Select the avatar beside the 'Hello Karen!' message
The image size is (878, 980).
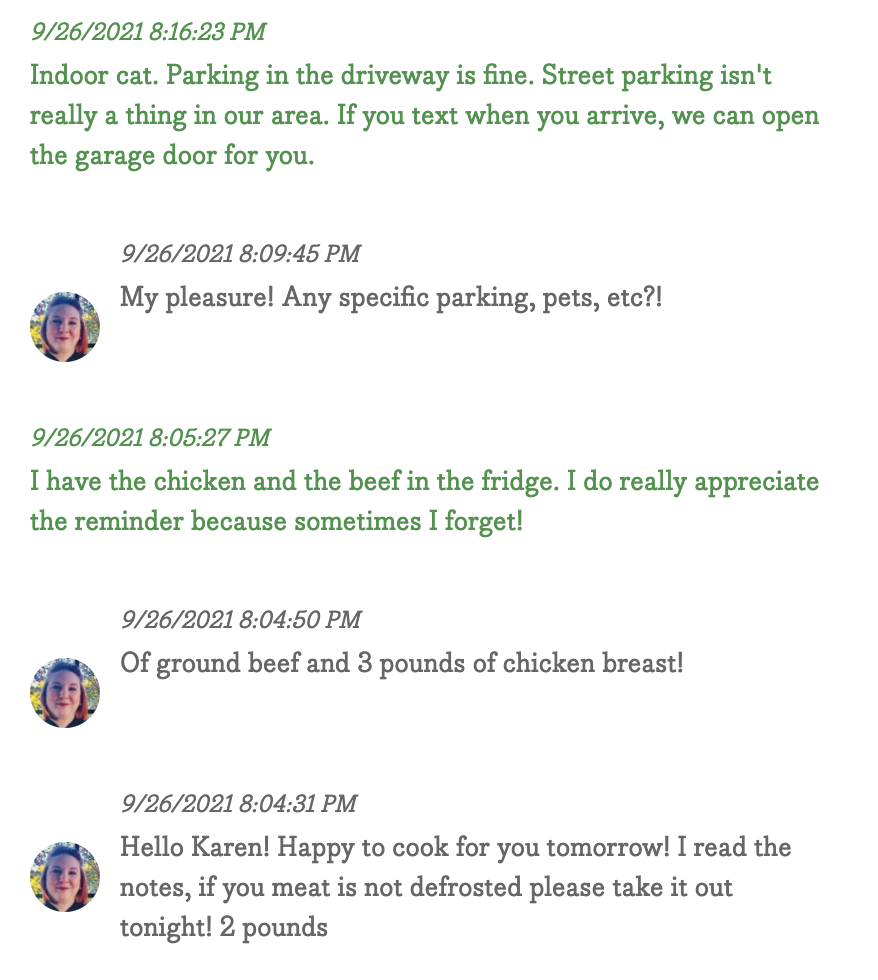click(x=65, y=876)
